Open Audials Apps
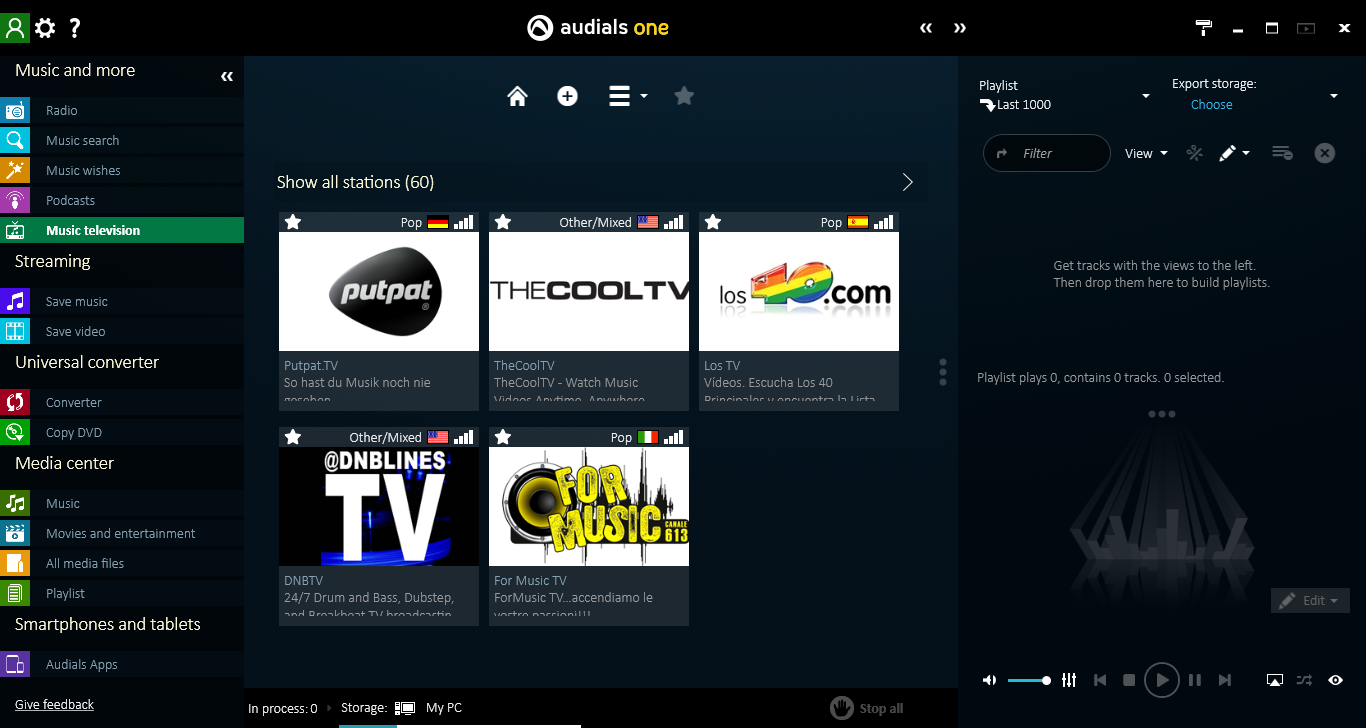This screenshot has height=728, width=1366. click(122, 664)
